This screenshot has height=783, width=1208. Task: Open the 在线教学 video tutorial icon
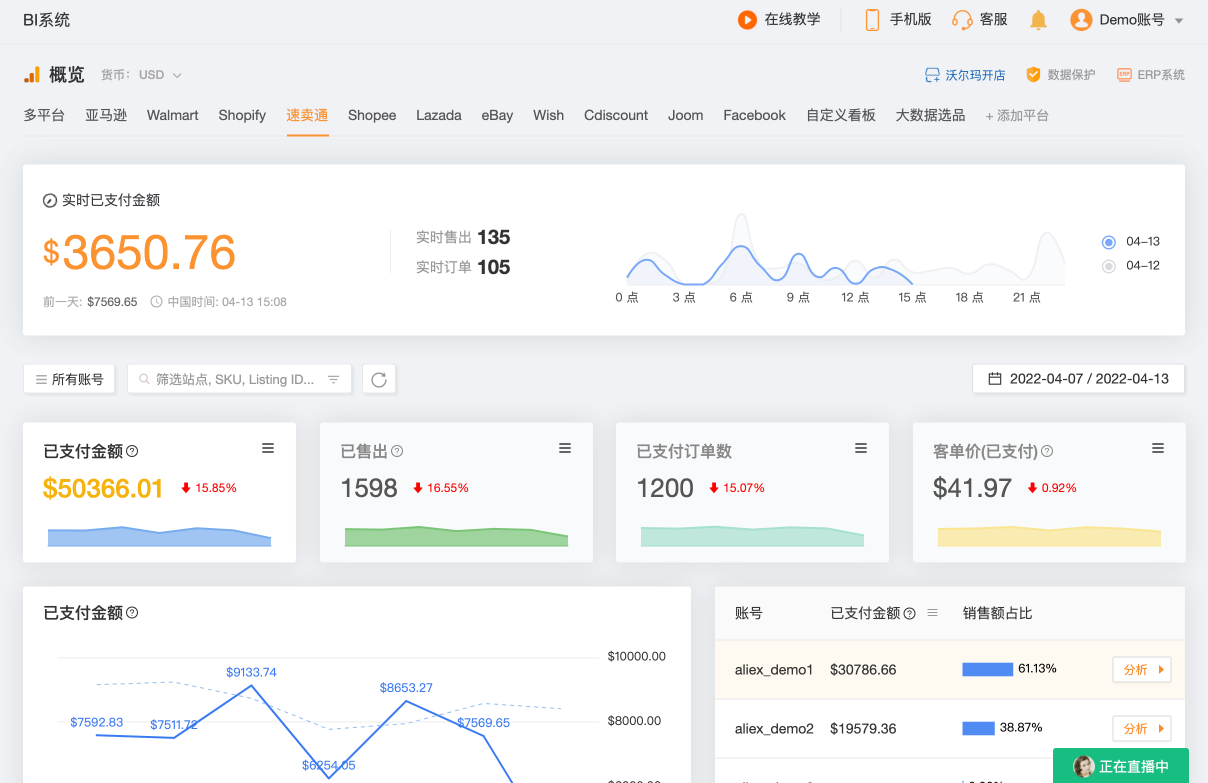tap(747, 20)
